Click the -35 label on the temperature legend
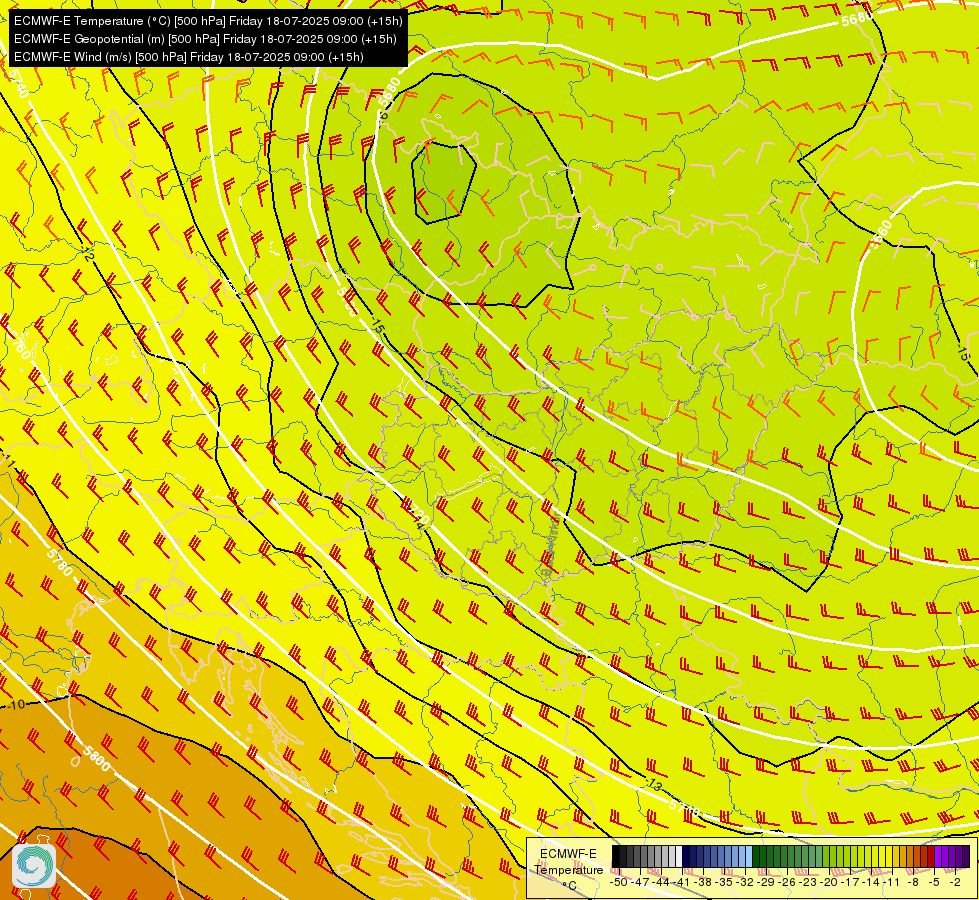This screenshot has height=900, width=979. [726, 882]
